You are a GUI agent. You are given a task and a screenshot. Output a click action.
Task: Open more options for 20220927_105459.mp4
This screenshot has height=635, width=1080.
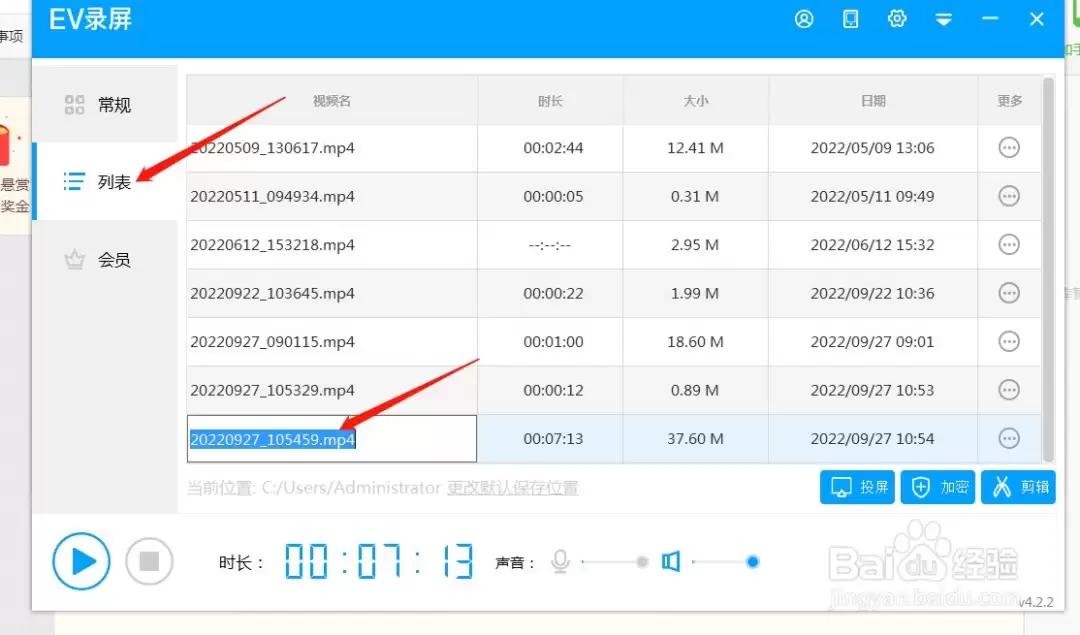point(1009,439)
